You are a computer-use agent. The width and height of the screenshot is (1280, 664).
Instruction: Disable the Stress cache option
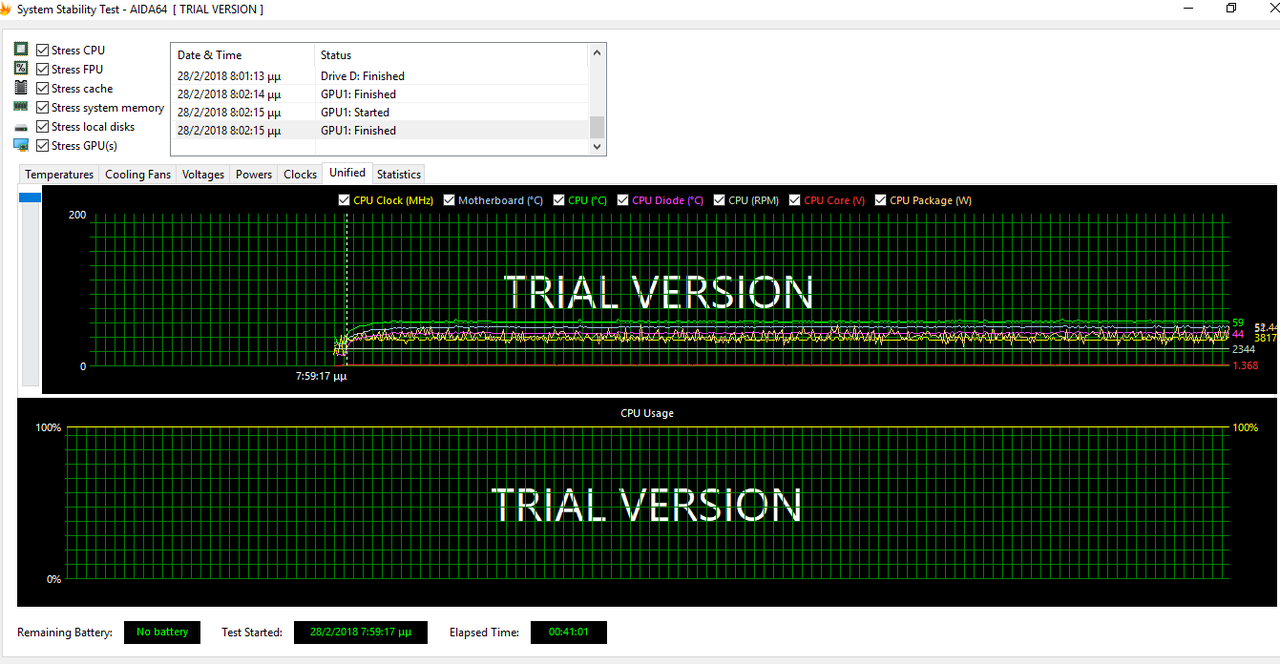click(x=43, y=88)
